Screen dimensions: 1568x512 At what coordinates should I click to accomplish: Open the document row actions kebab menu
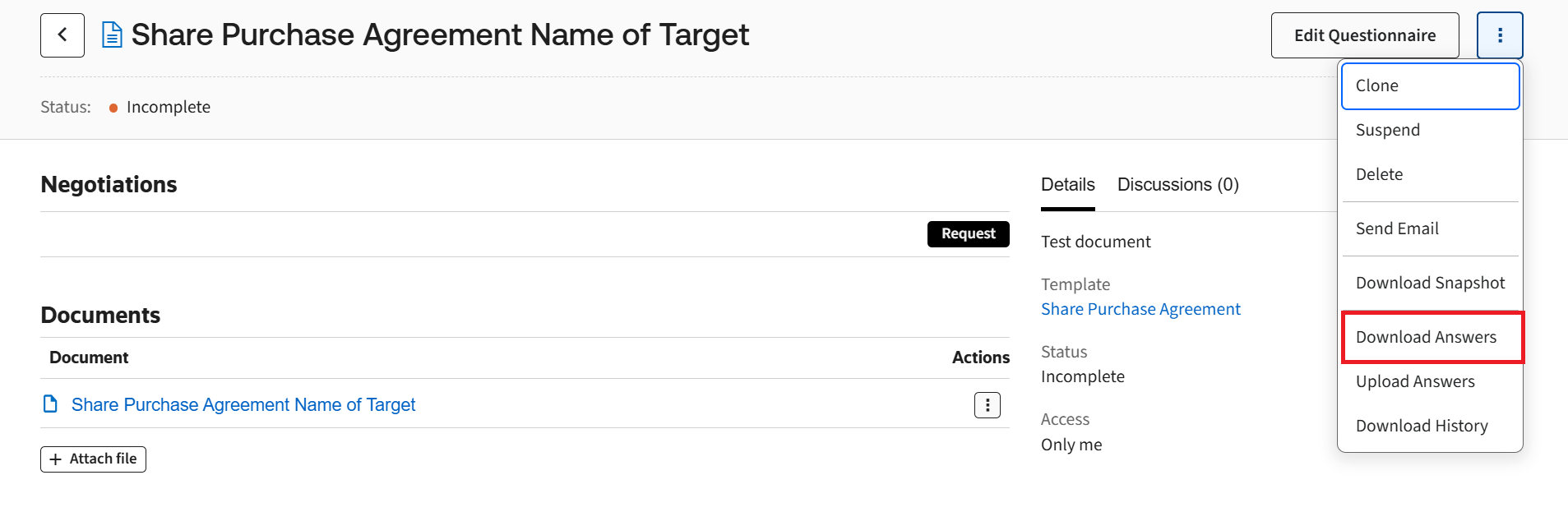(x=987, y=405)
